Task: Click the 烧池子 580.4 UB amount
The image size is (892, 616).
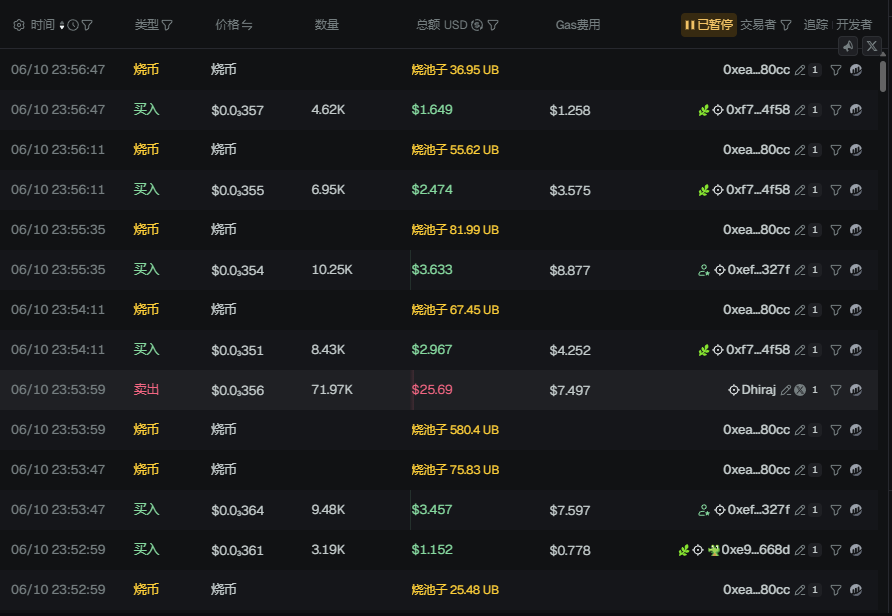Action: pos(455,429)
